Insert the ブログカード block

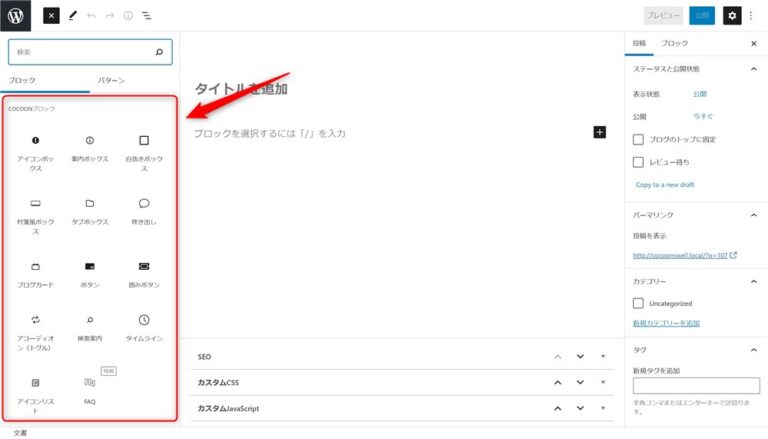pos(35,273)
